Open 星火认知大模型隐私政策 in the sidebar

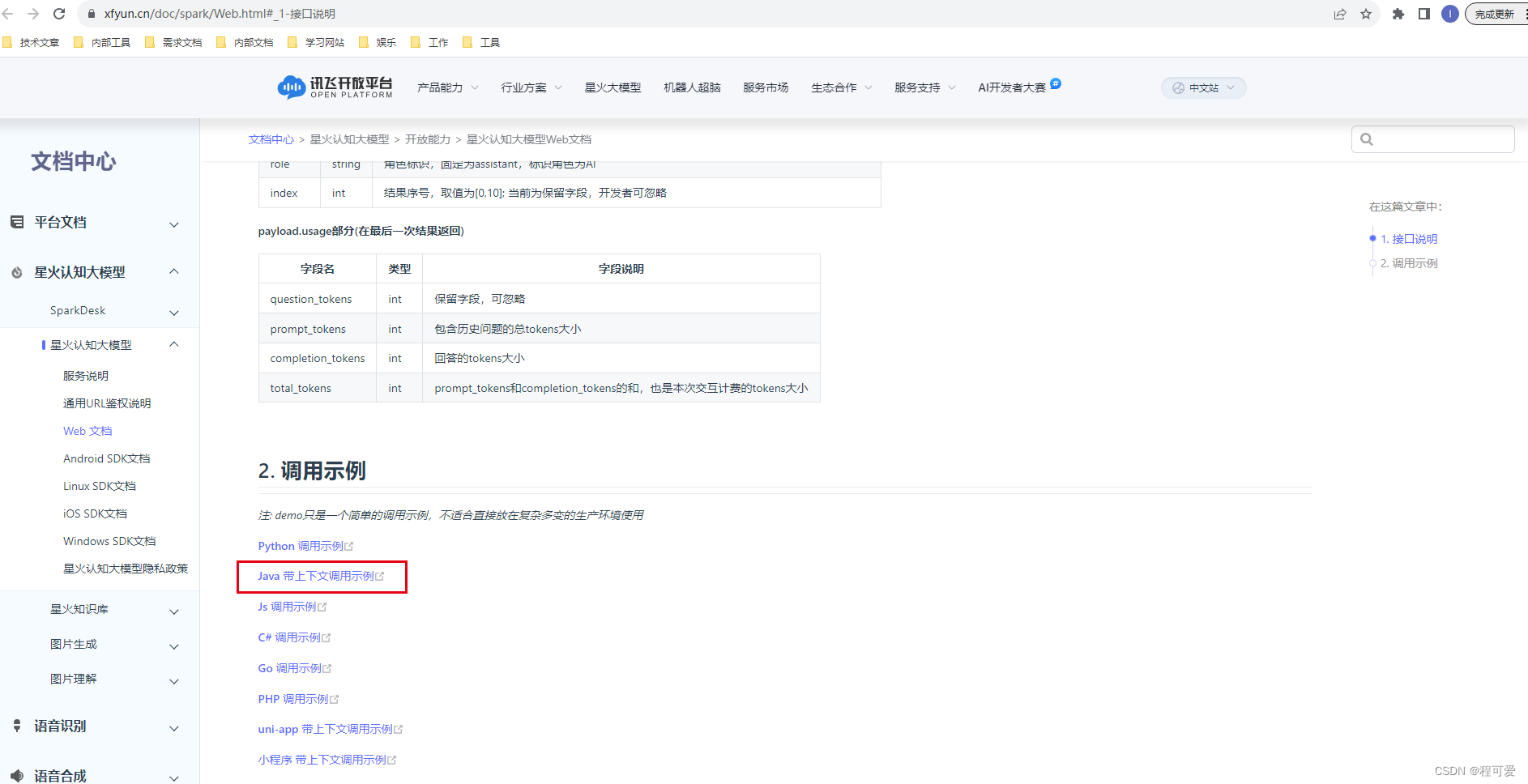[126, 569]
